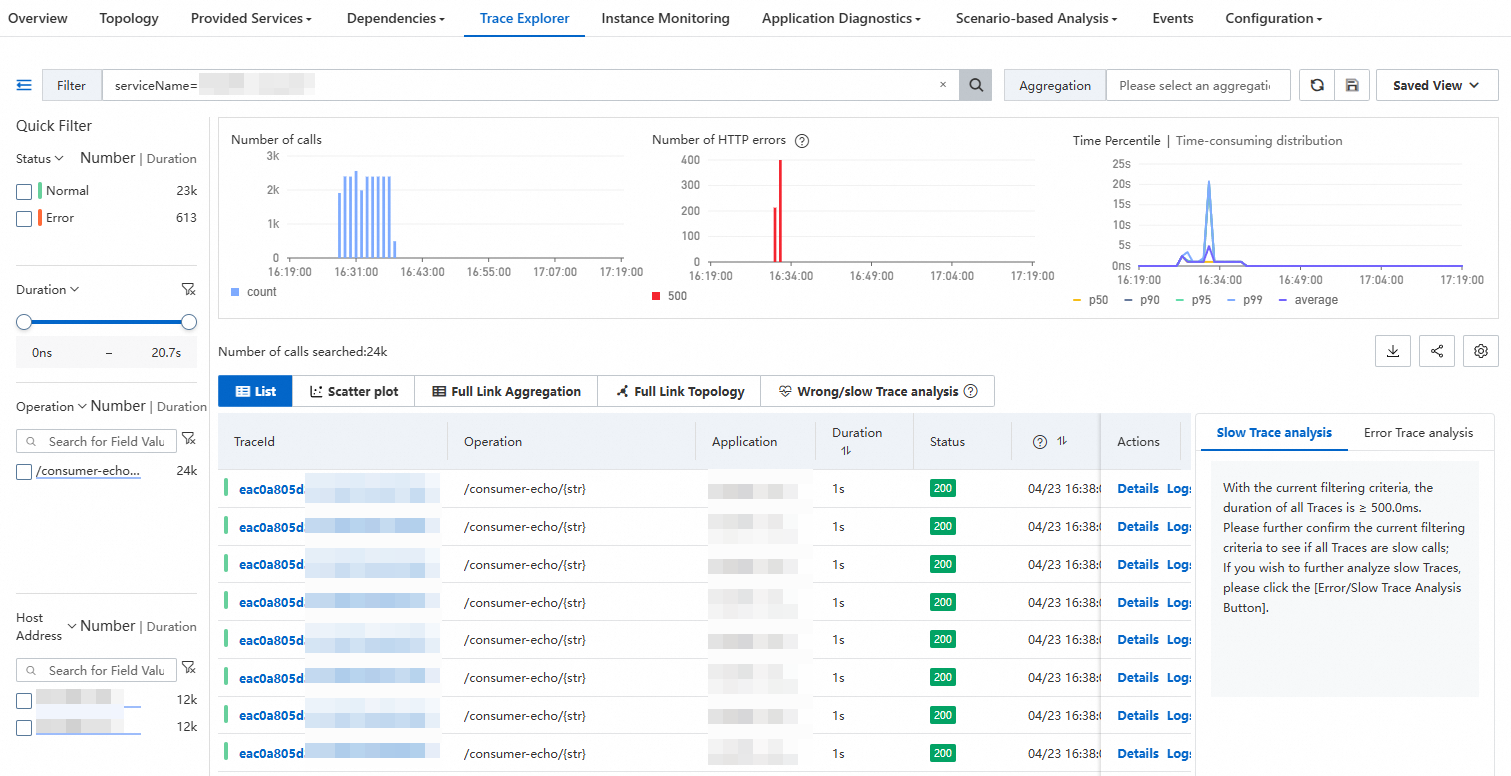Click the search magnifier button in filter bar

coord(975,86)
